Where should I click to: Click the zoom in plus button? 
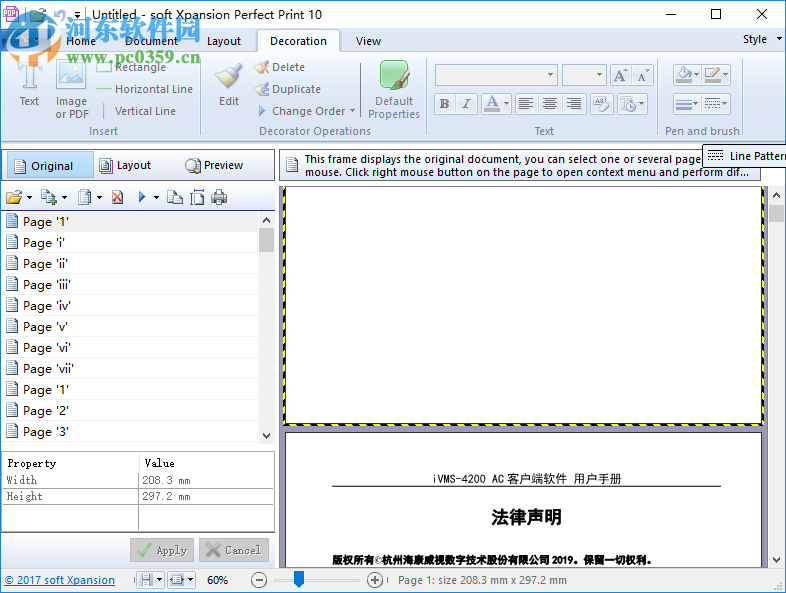click(374, 580)
